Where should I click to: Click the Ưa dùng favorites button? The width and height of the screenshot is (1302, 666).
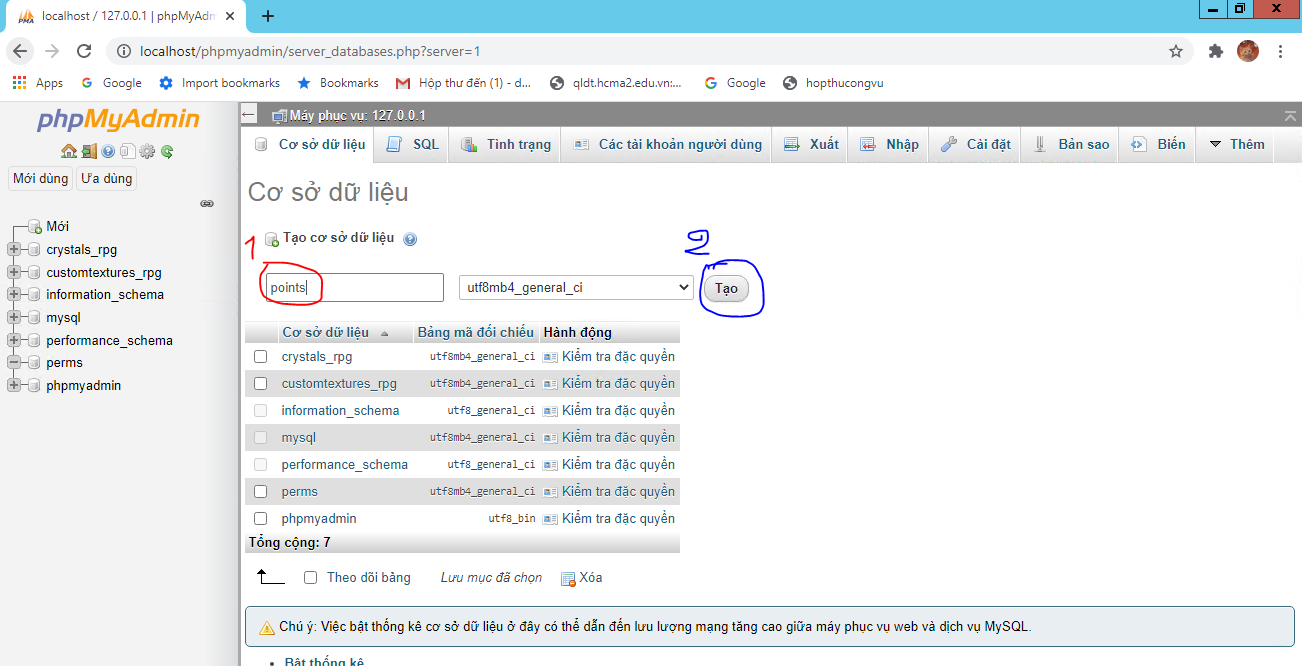(106, 179)
